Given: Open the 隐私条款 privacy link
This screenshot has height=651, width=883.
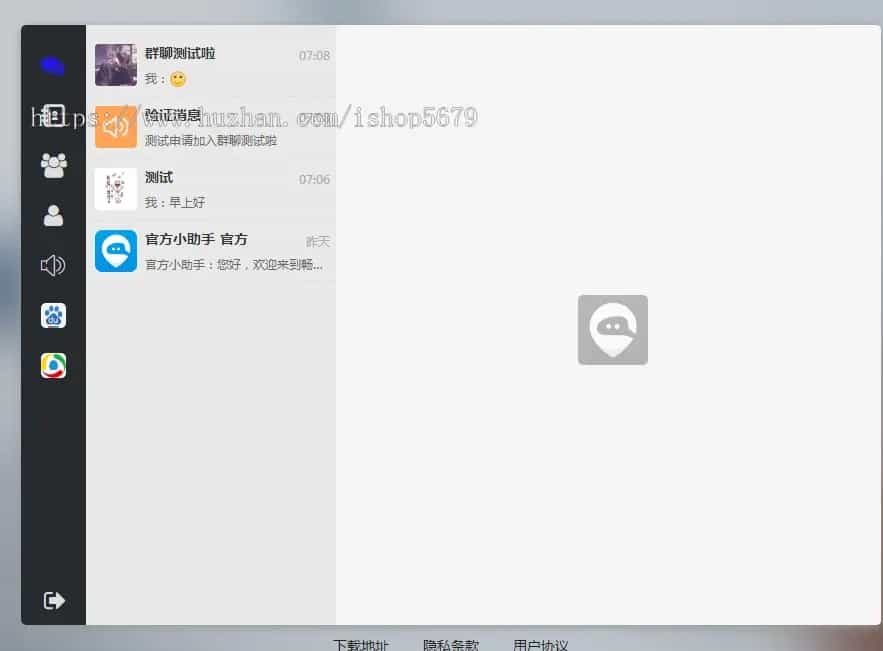Looking at the screenshot, I should click(x=454, y=645).
